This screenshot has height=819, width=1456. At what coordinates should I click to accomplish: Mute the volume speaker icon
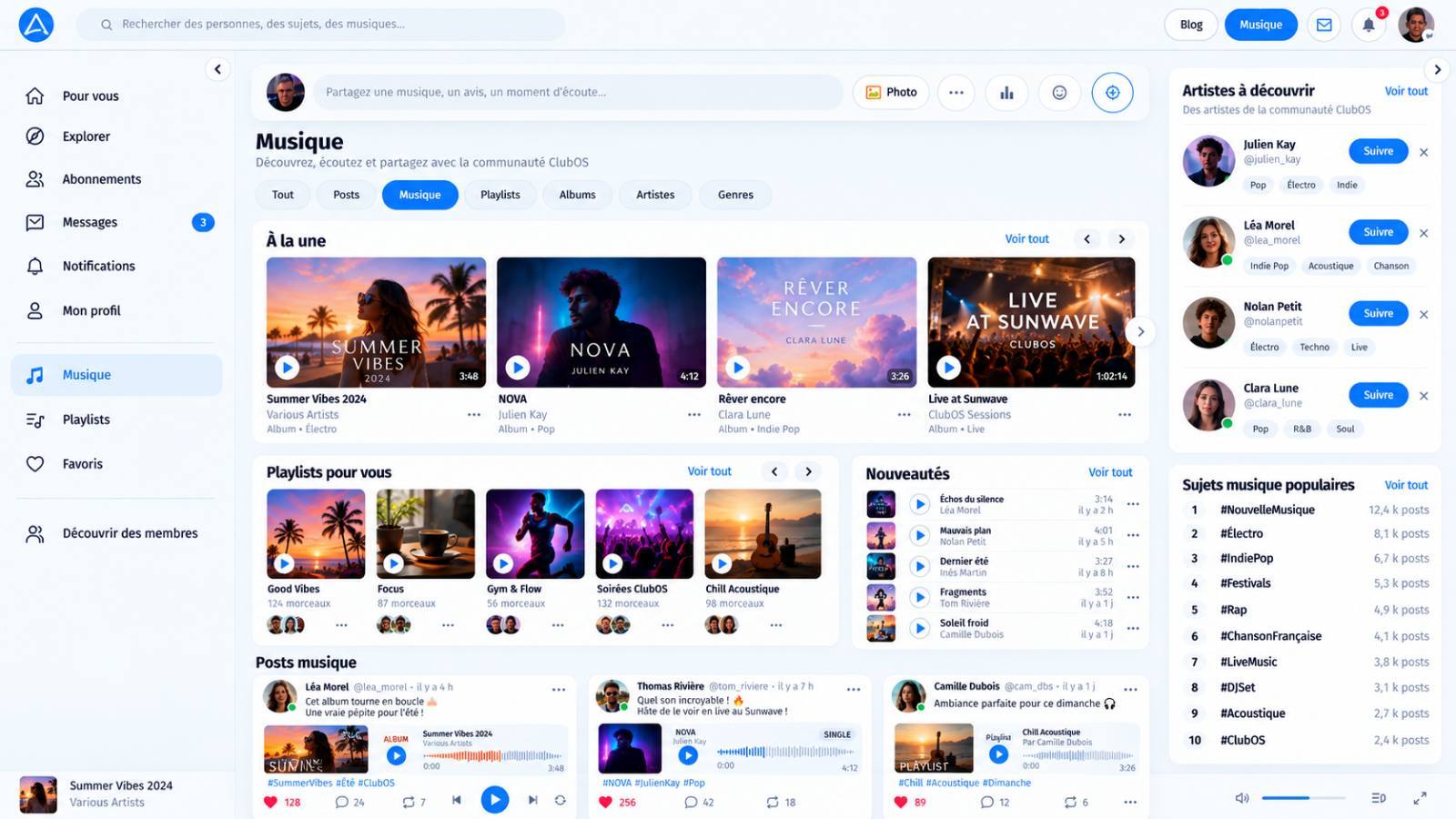click(1242, 798)
